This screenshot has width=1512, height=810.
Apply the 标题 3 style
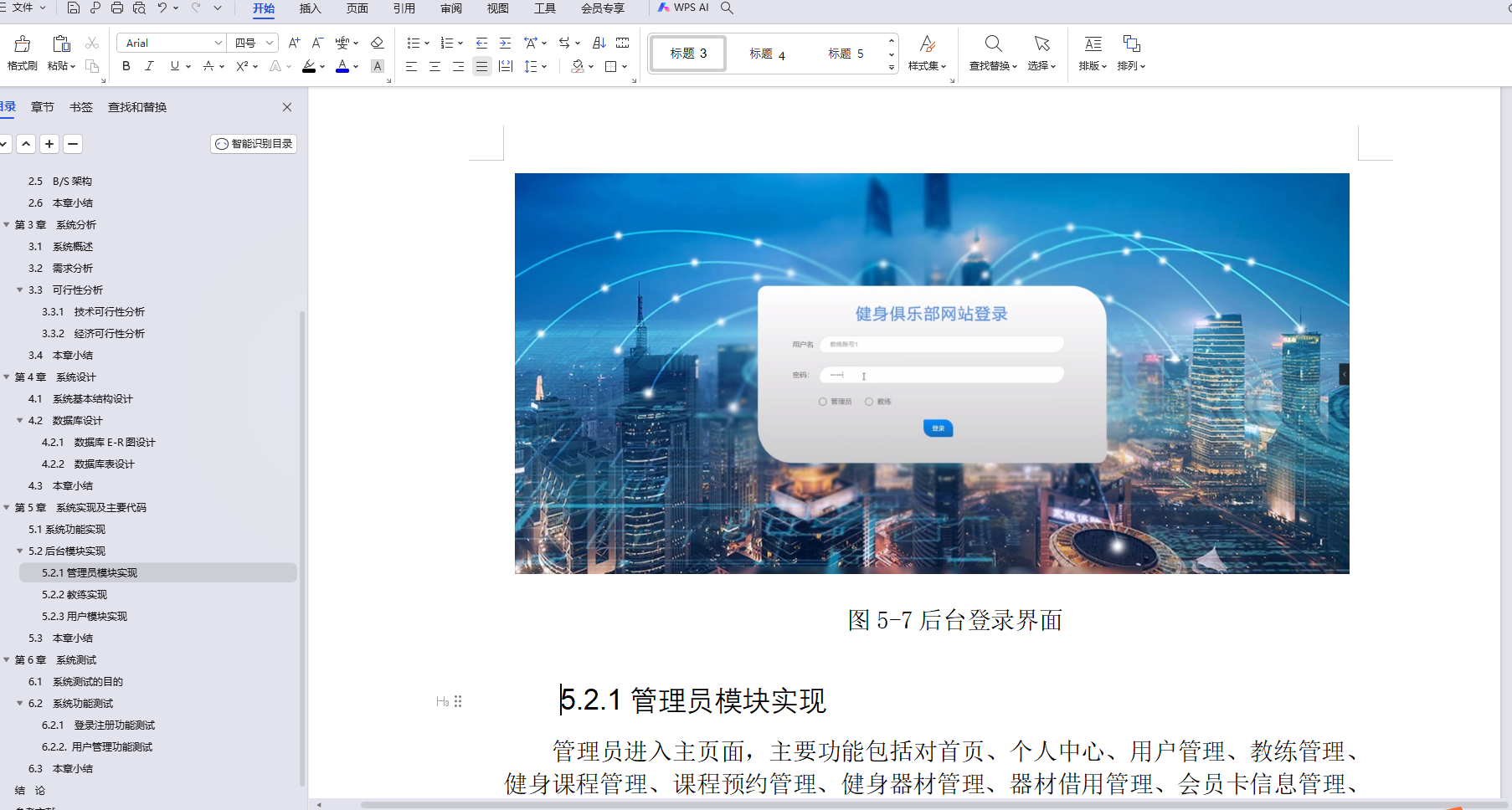tap(688, 54)
